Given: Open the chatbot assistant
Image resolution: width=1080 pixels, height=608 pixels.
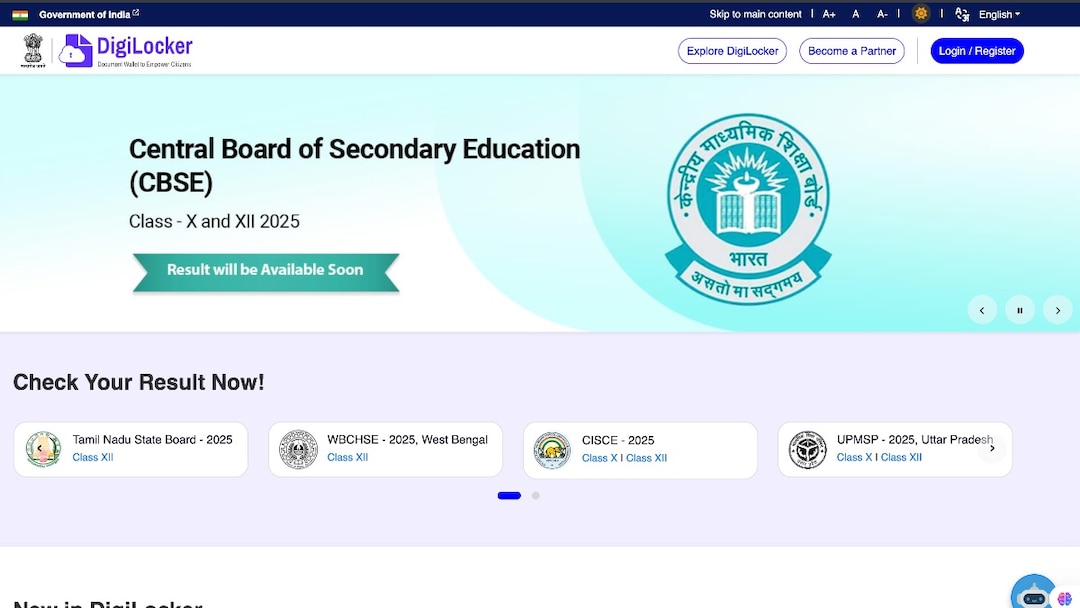Looking at the screenshot, I should click(1032, 590).
